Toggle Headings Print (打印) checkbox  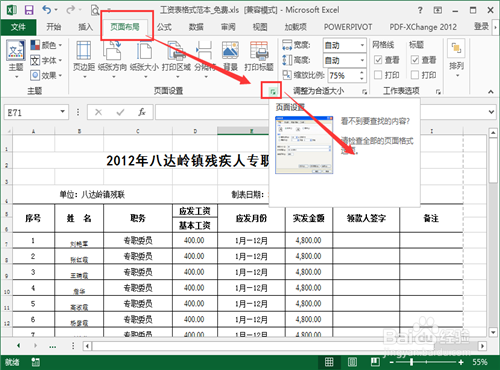[x=415, y=75]
